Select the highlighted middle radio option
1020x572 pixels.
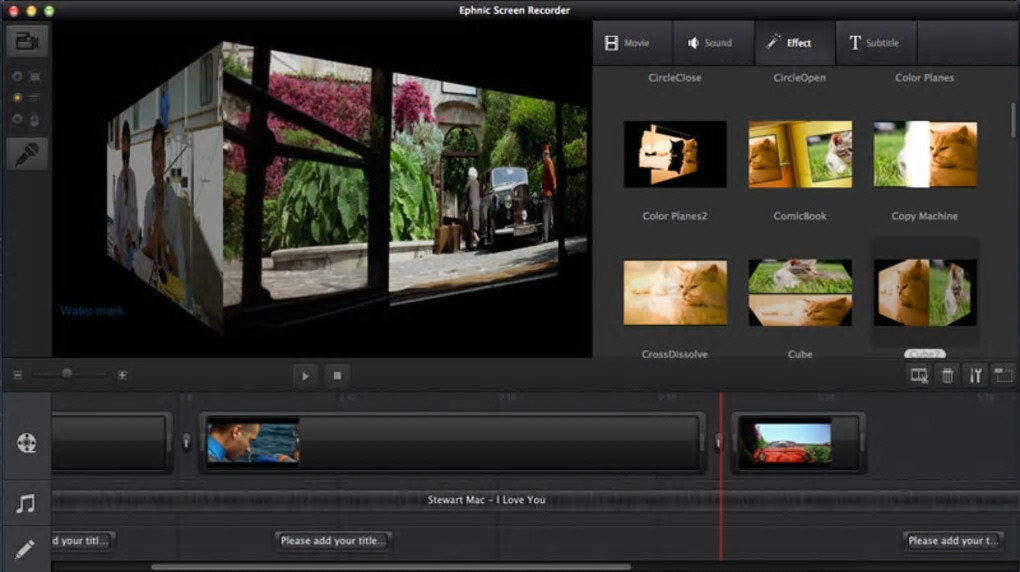[x=17, y=98]
